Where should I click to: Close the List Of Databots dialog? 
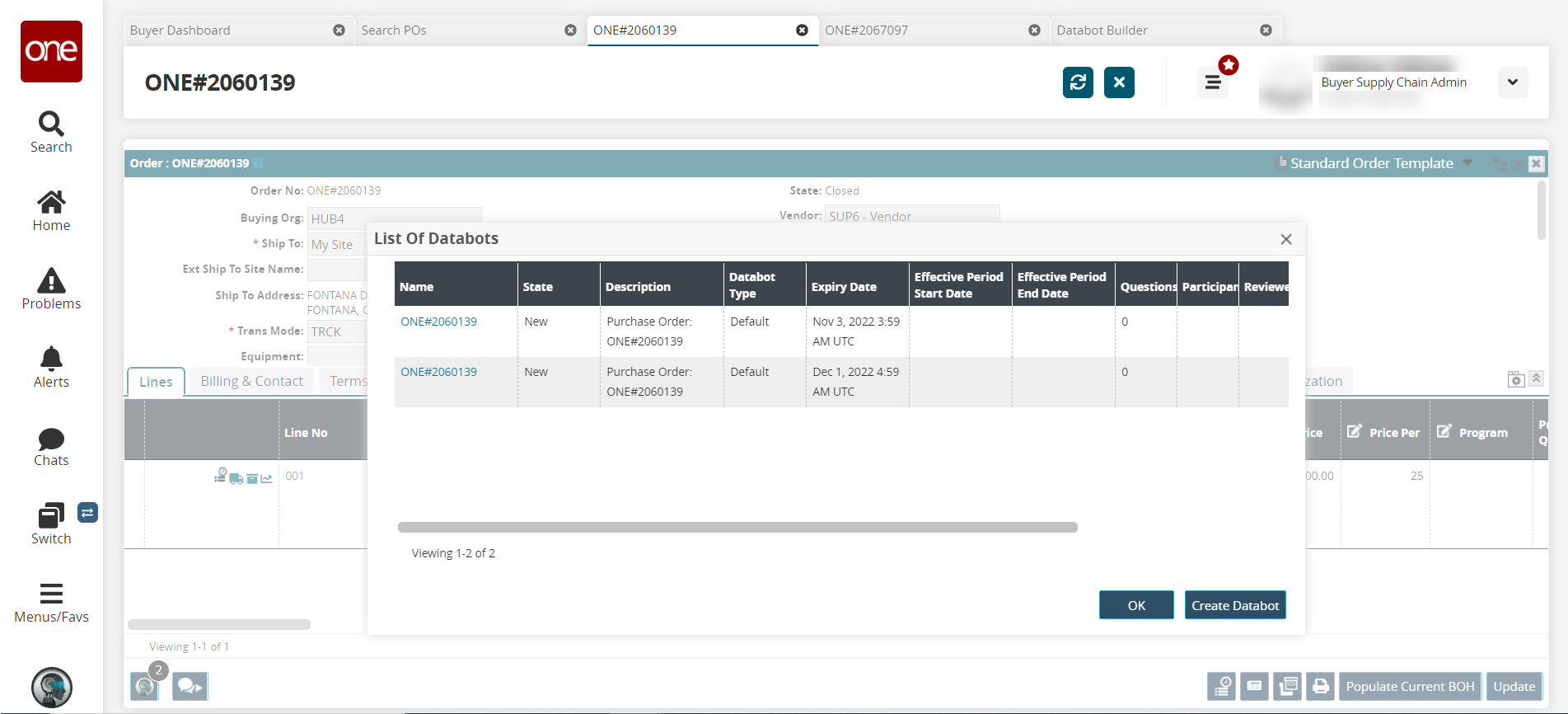point(1285,239)
